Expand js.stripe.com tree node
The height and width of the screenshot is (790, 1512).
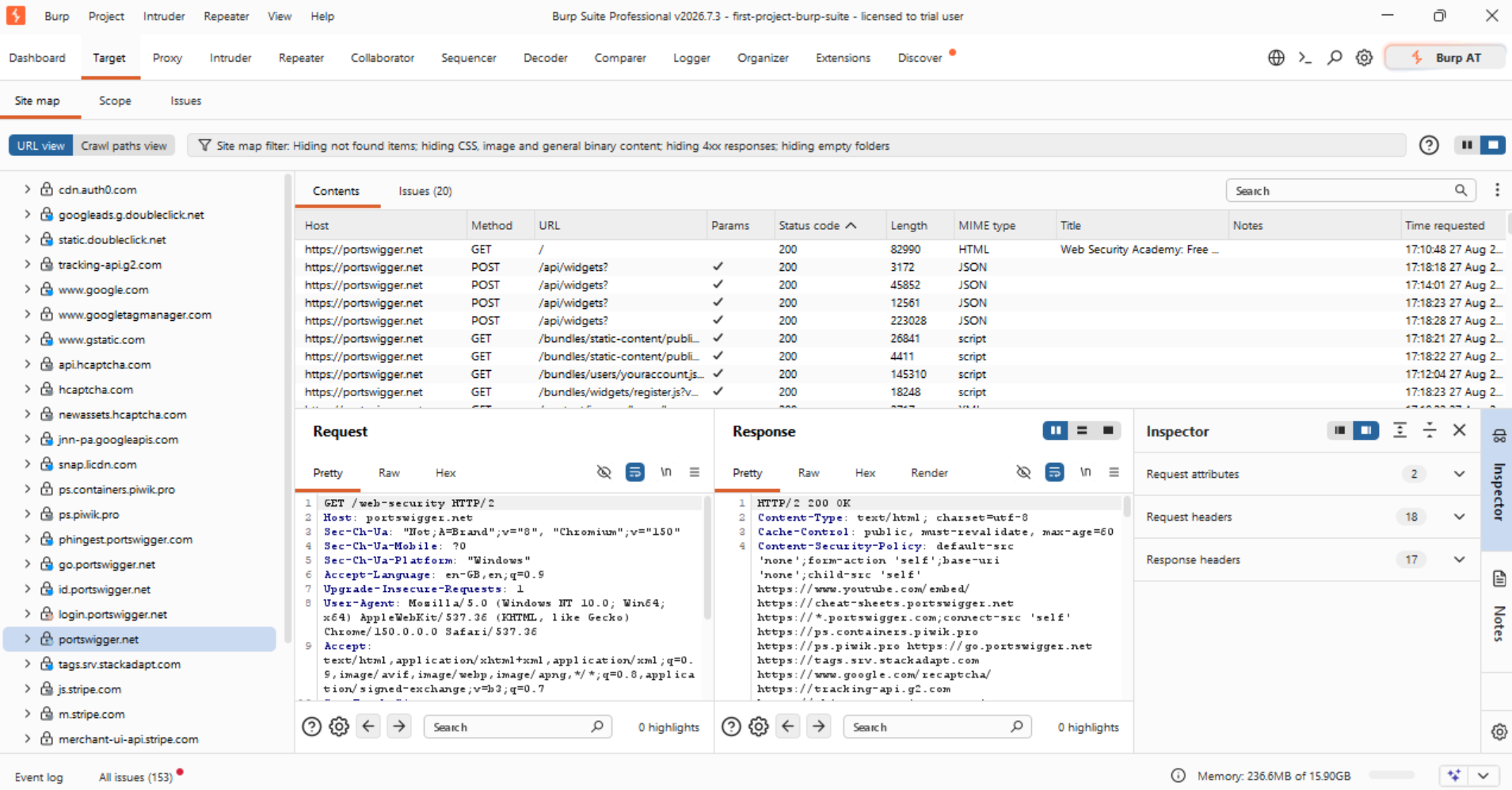click(x=28, y=689)
